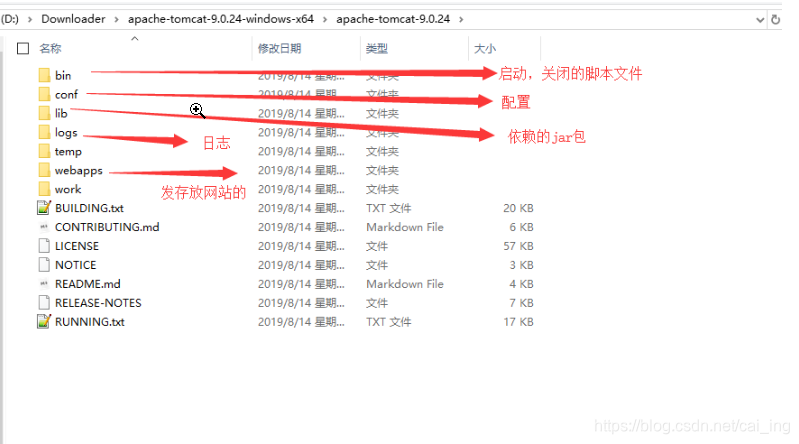Expand chevron after (D:) in path
The height and width of the screenshot is (444, 799).
point(30,19)
